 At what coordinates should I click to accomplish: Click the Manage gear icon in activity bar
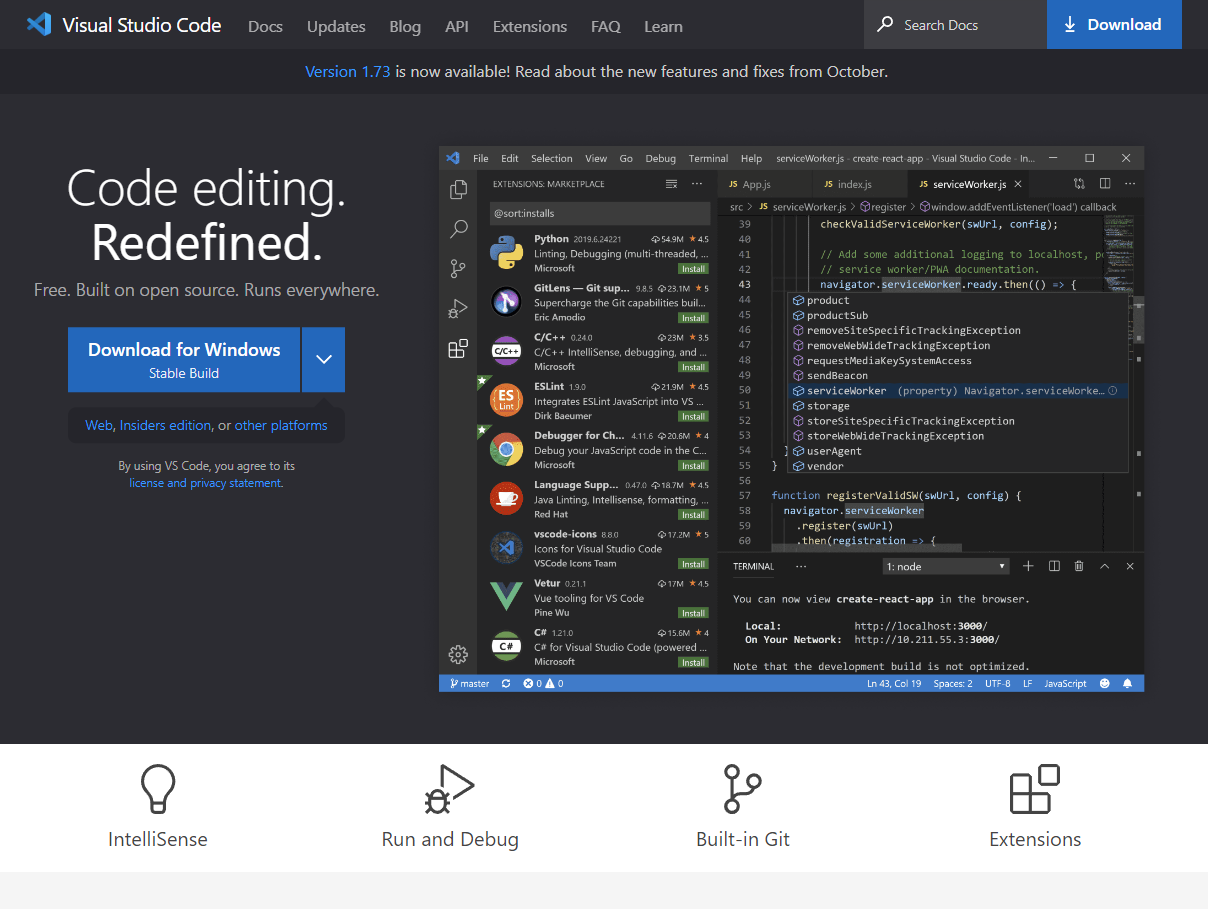[x=459, y=655]
